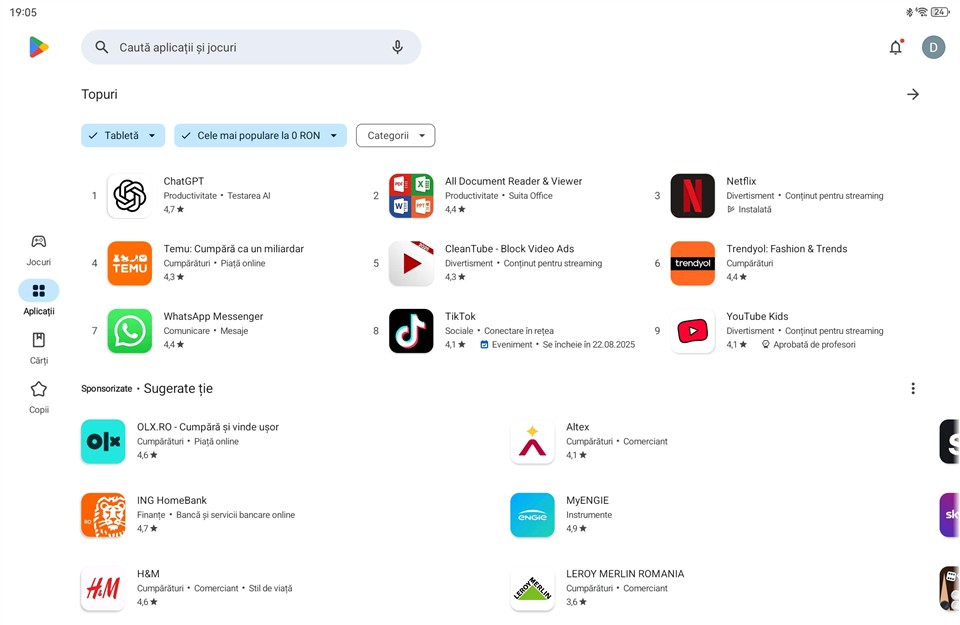
Task: Tap the TikTok app icon
Action: click(411, 331)
